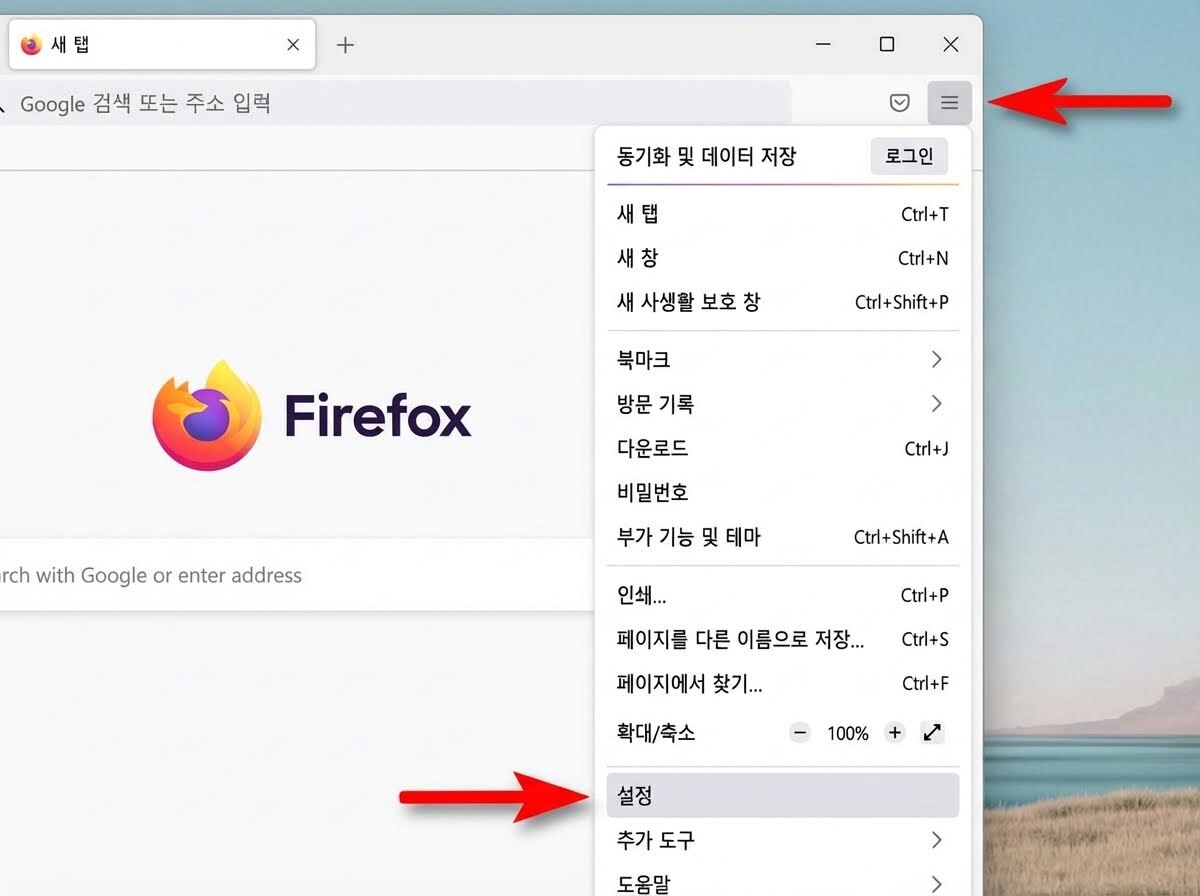Open a new tab with the plus icon
1200x896 pixels.
[x=345, y=44]
